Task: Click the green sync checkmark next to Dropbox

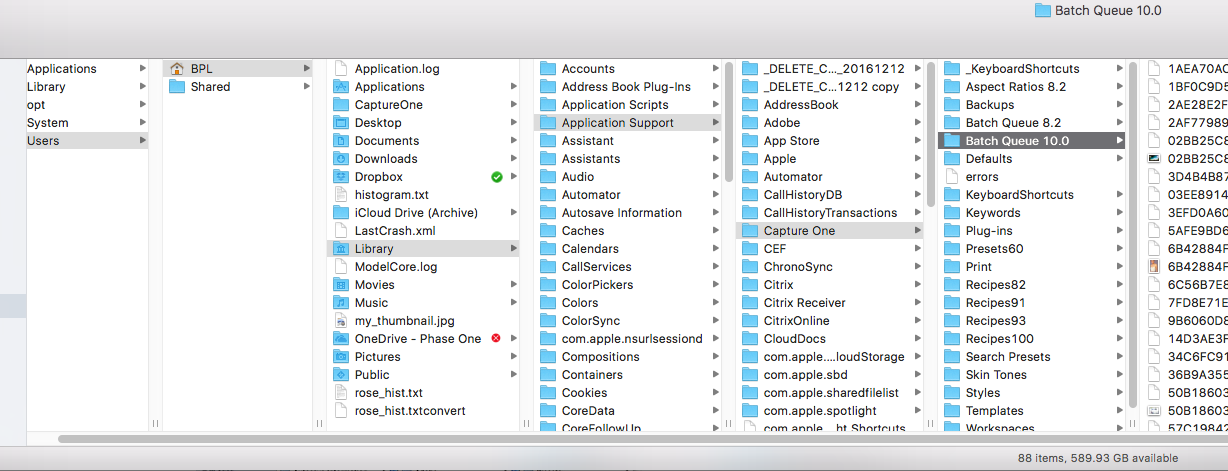Action: (x=497, y=177)
